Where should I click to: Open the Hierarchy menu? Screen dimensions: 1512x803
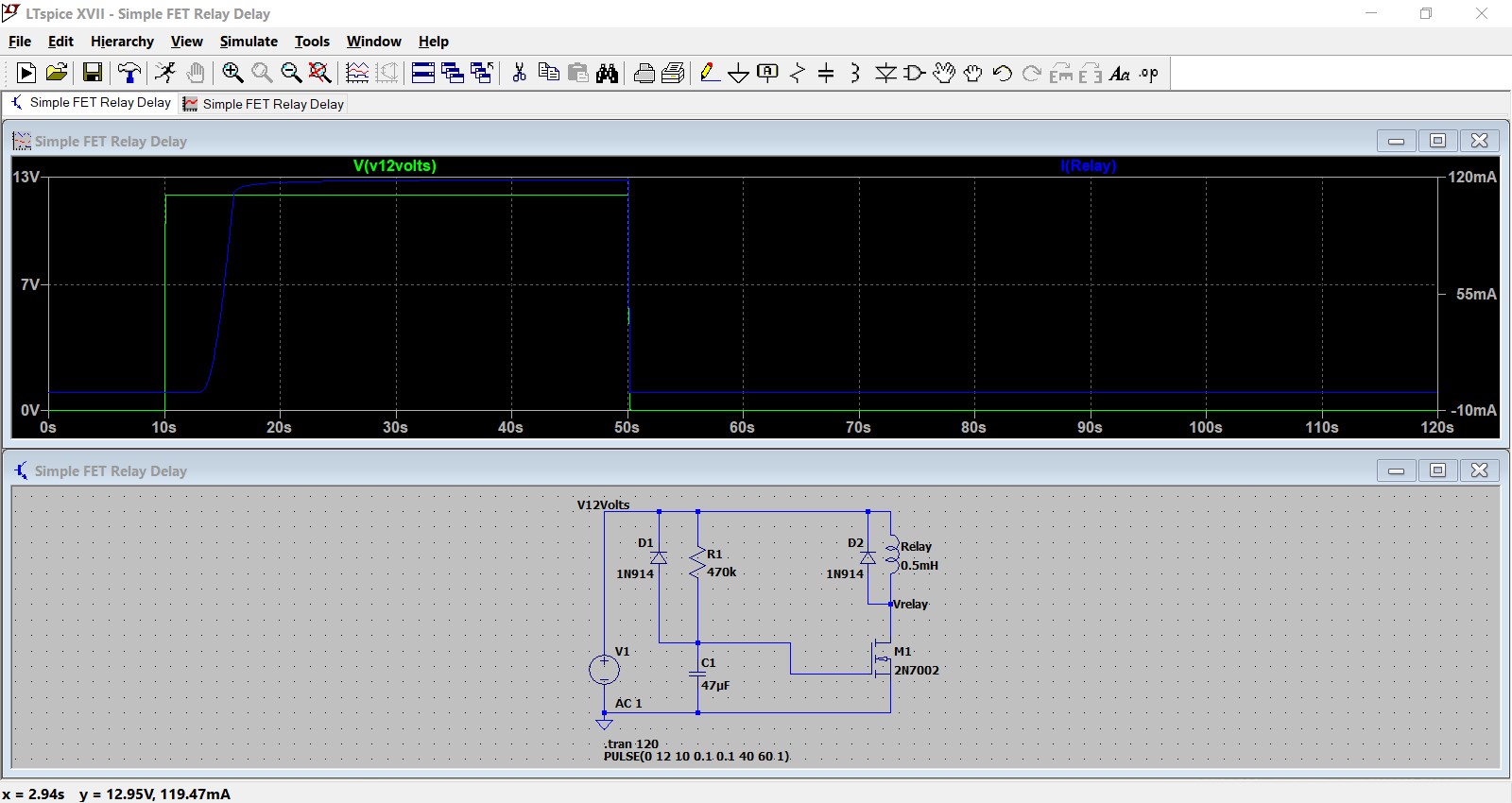[x=122, y=42]
